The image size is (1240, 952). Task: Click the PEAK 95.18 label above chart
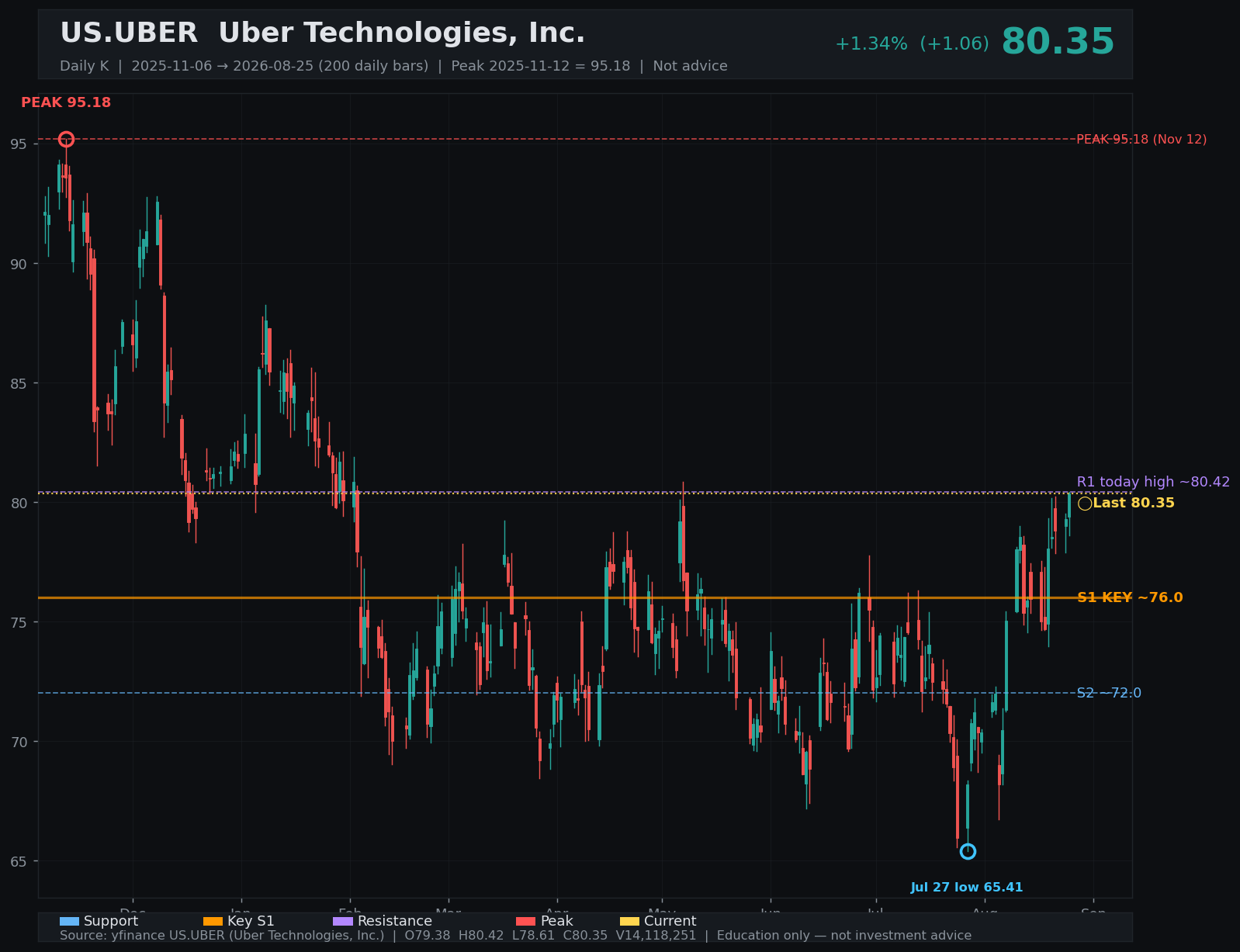(x=66, y=102)
